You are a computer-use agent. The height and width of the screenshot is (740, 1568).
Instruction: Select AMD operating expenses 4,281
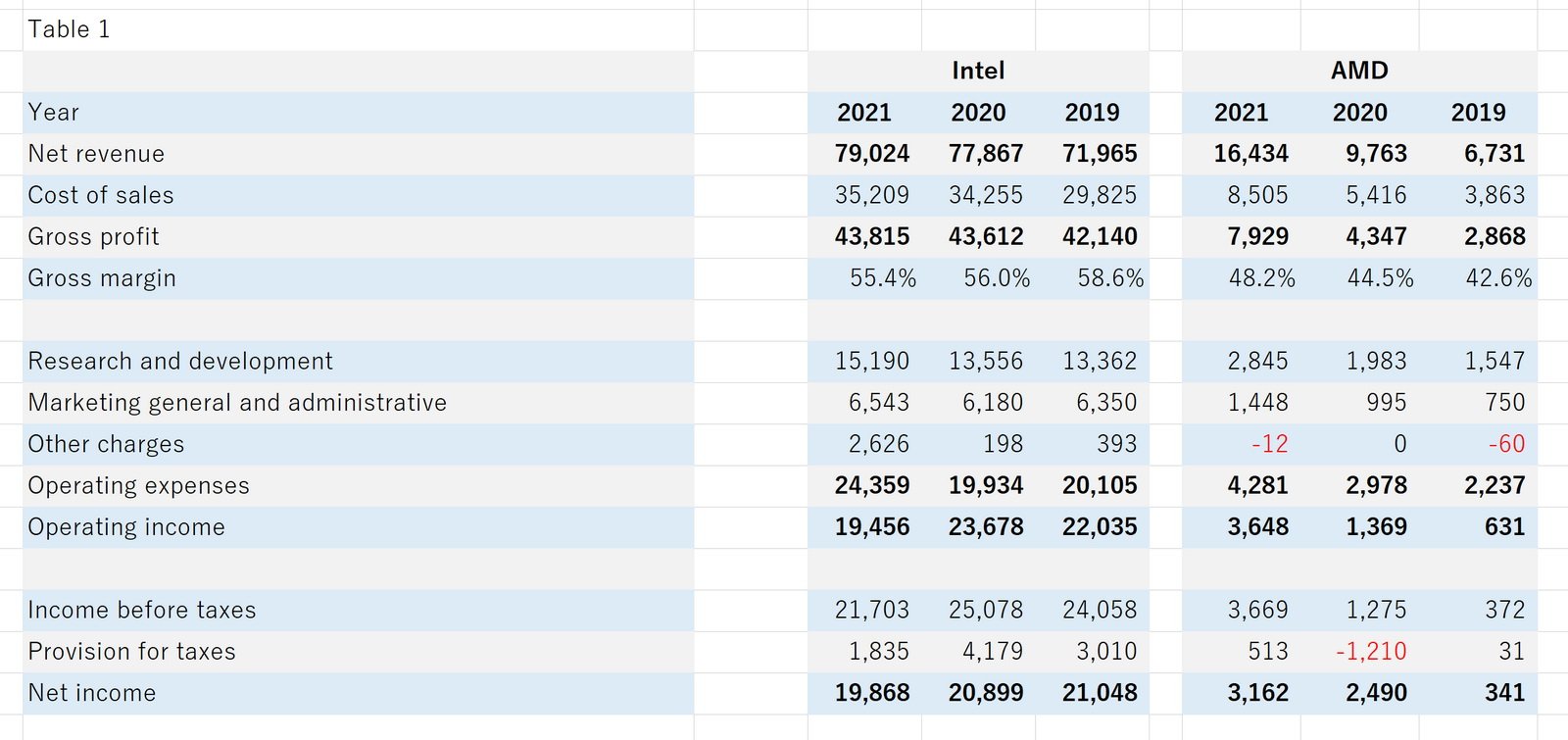tap(1257, 486)
